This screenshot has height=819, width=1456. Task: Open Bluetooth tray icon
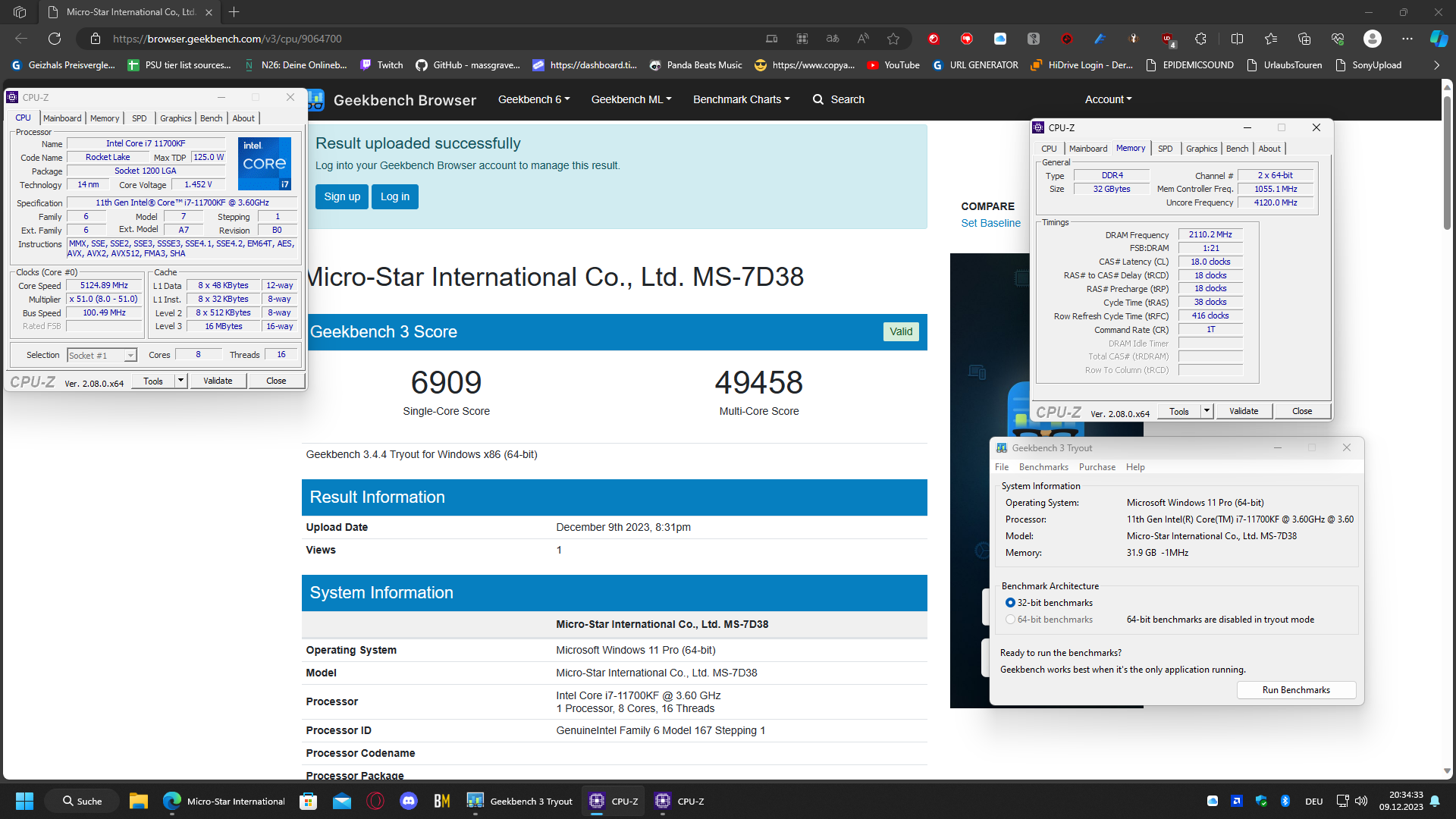[1285, 801]
